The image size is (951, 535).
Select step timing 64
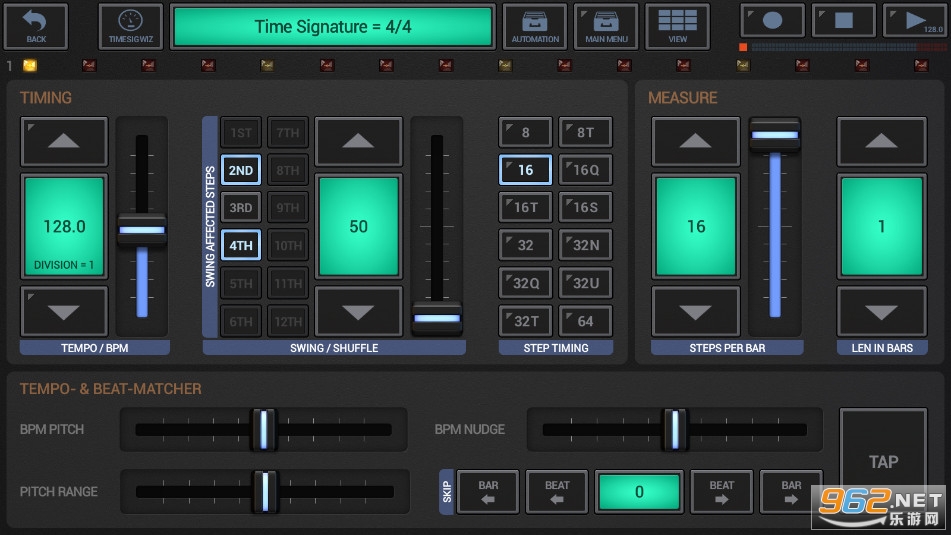click(x=585, y=321)
